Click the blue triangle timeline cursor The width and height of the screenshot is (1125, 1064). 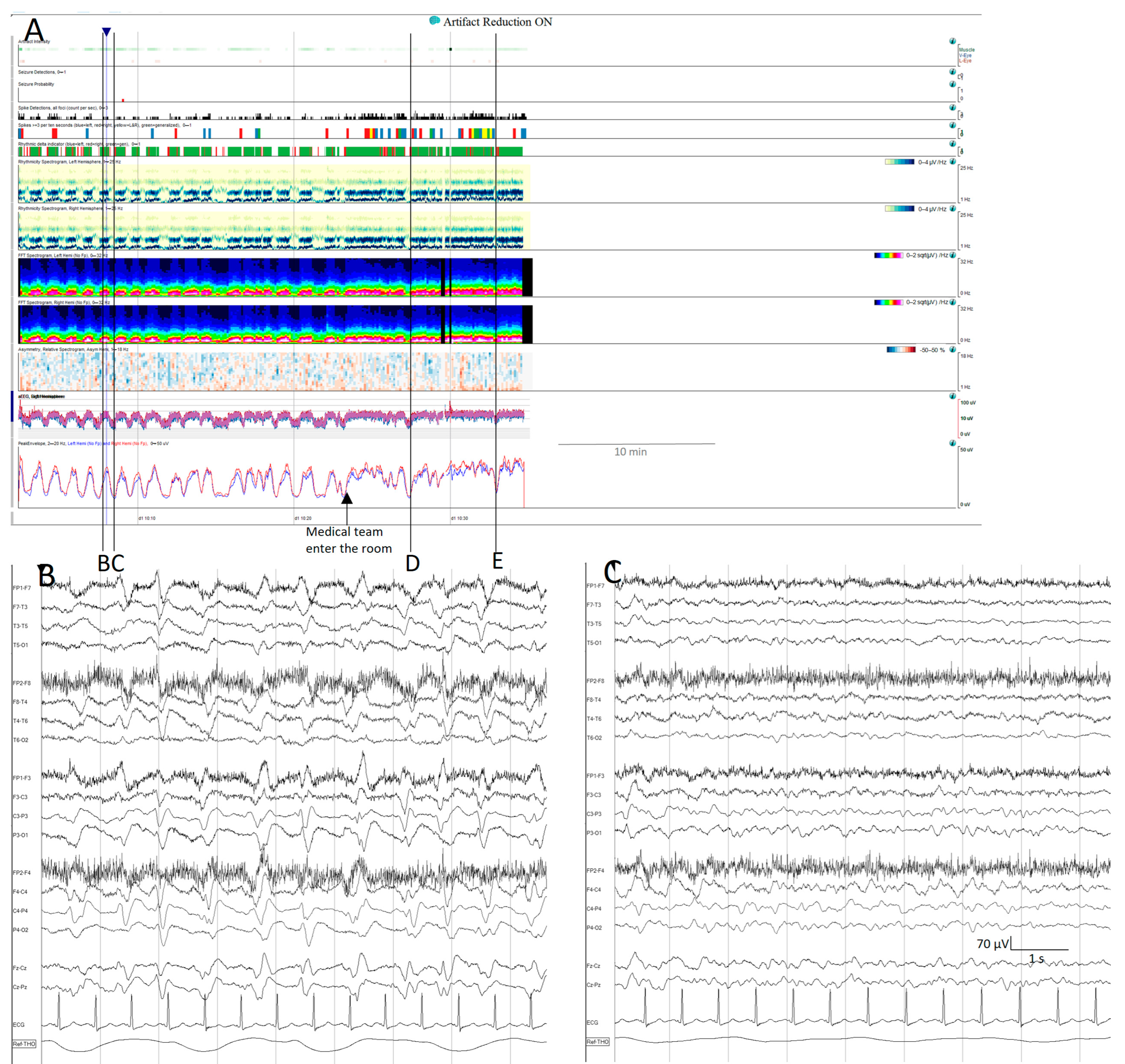pos(107,31)
